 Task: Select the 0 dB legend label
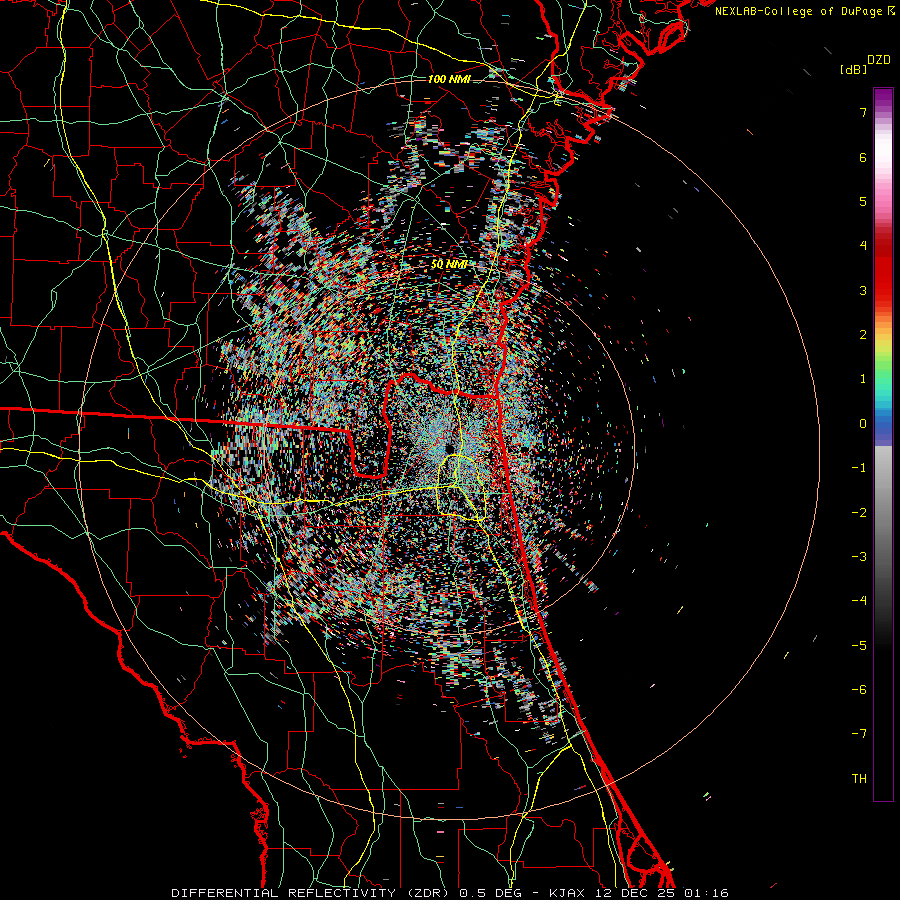coord(863,424)
